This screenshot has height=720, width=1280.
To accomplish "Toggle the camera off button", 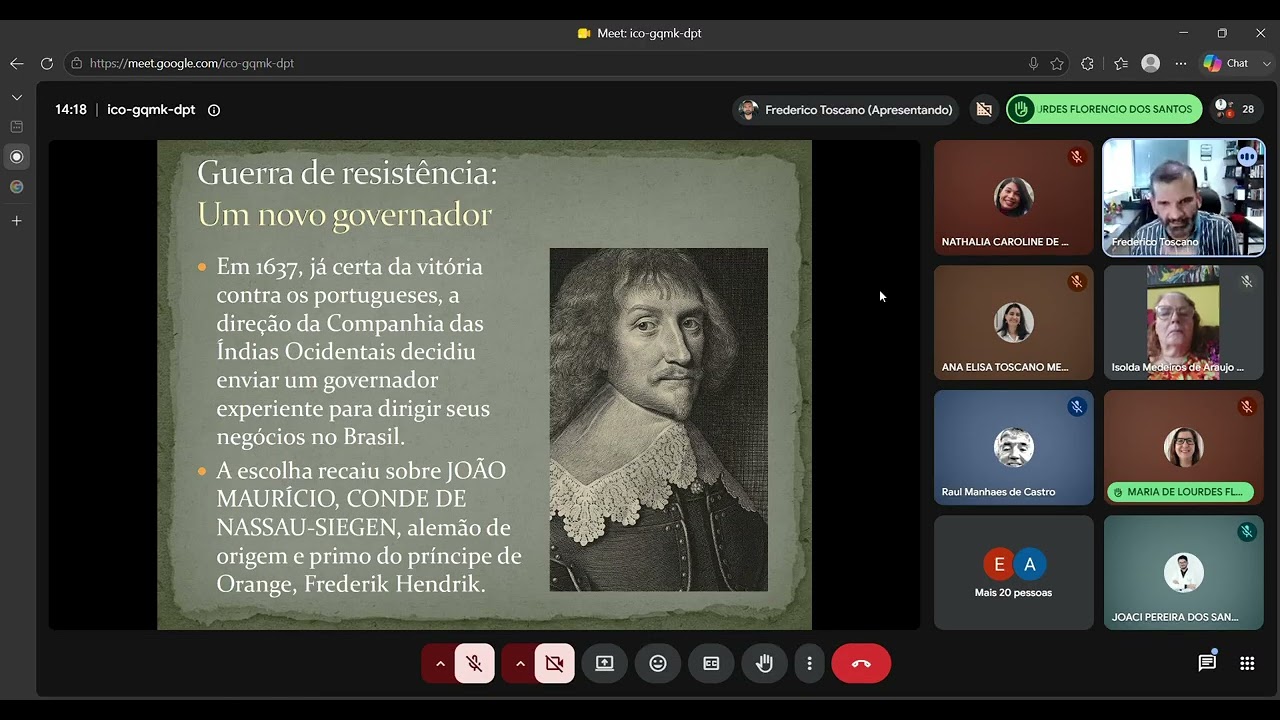I will (555, 663).
